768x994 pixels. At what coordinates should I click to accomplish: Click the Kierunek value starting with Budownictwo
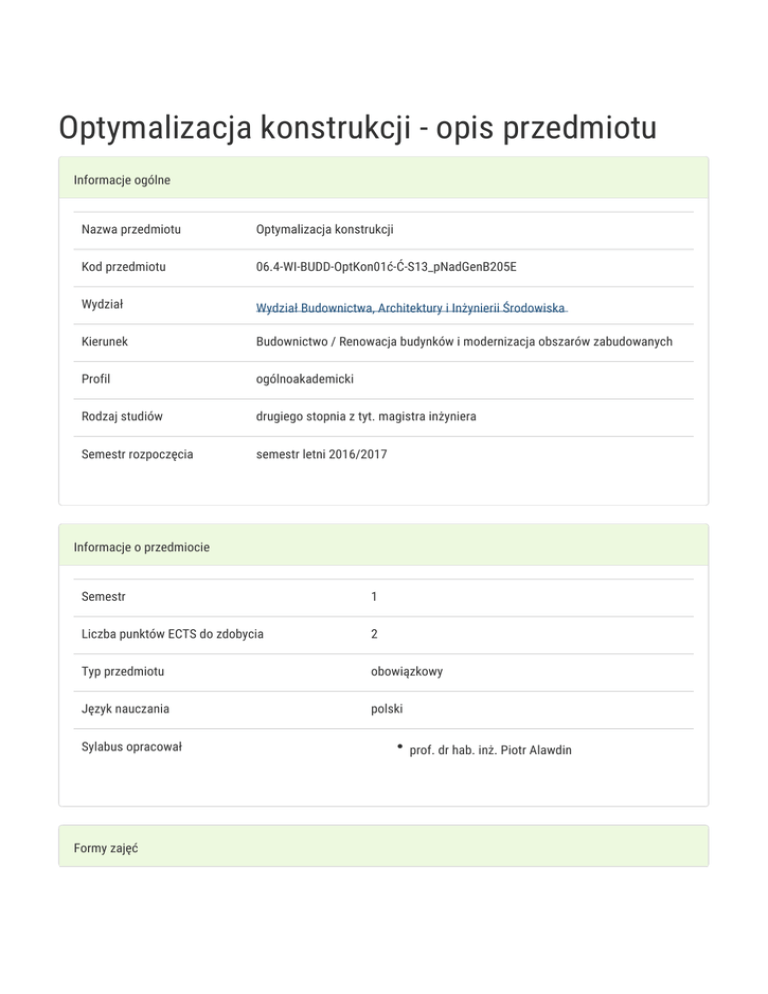464,342
